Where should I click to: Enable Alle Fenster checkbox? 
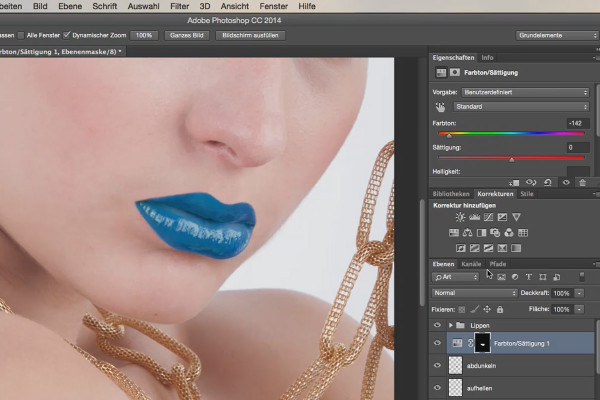[x=21, y=35]
